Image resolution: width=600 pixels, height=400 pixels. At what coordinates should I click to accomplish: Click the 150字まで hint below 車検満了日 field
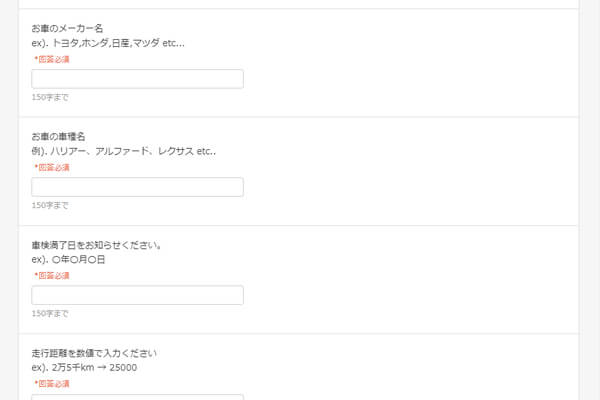(50, 314)
